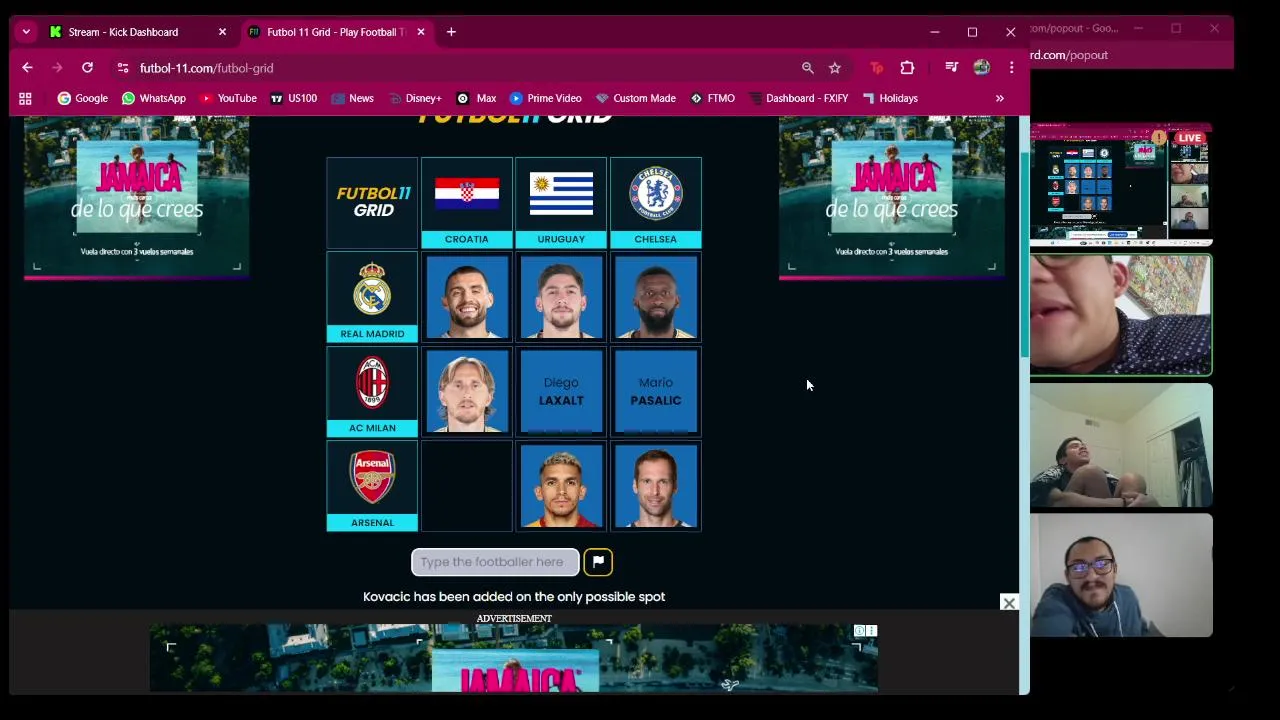Screen dimensions: 1280x720
Task: Open the Google bookmark
Action: [82, 98]
